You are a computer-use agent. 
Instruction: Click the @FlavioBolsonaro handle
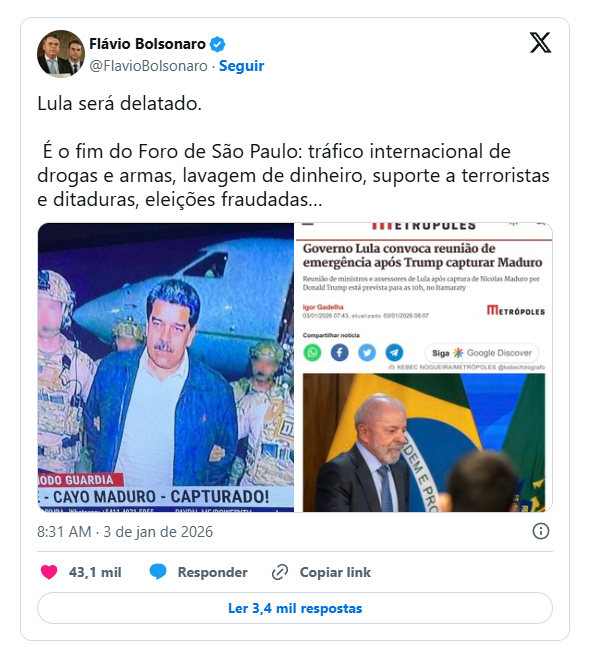click(x=148, y=66)
